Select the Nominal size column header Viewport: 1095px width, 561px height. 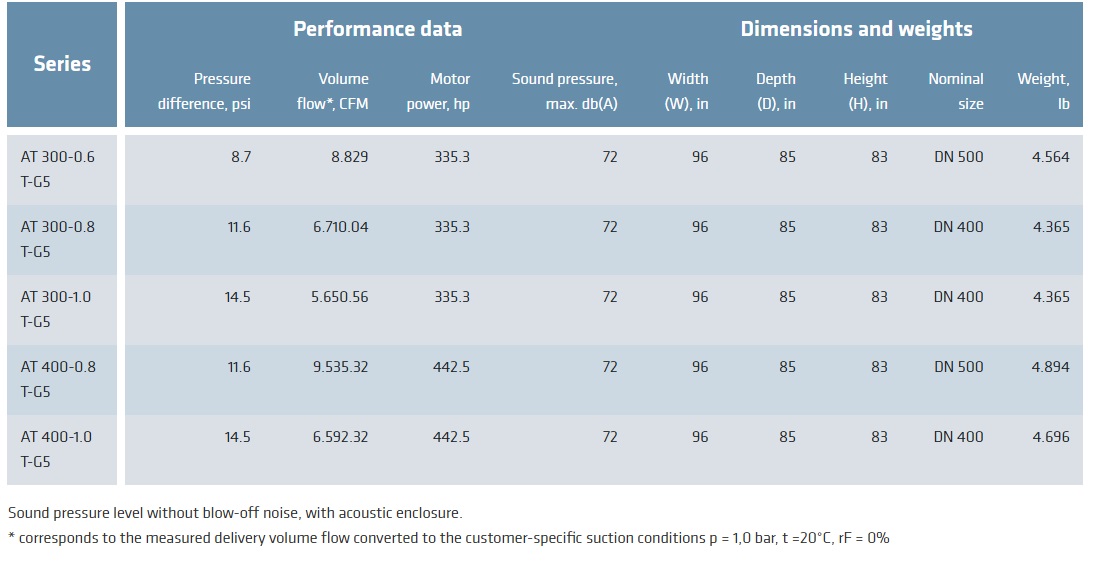coord(955,91)
